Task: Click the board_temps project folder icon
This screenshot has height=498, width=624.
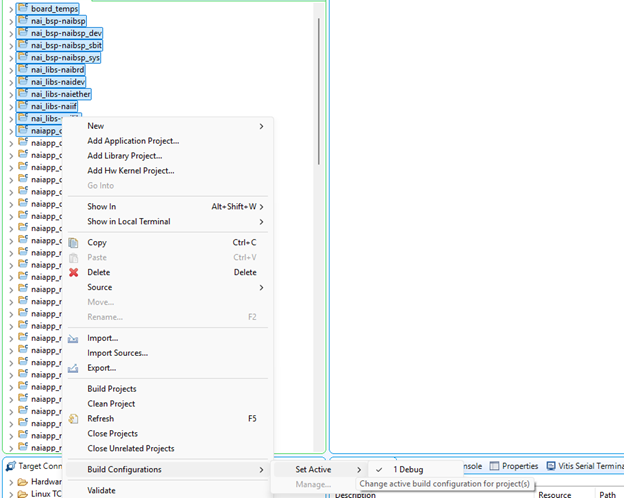Action: coord(22,9)
